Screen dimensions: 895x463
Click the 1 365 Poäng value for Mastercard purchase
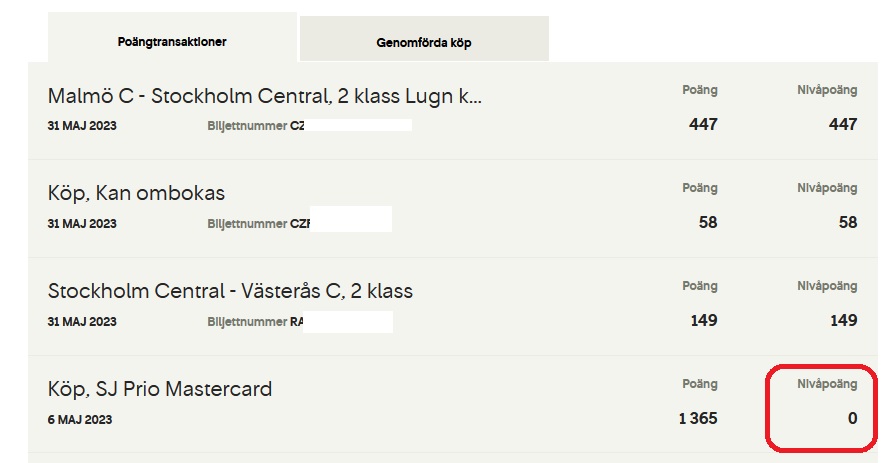pyautogui.click(x=697, y=418)
